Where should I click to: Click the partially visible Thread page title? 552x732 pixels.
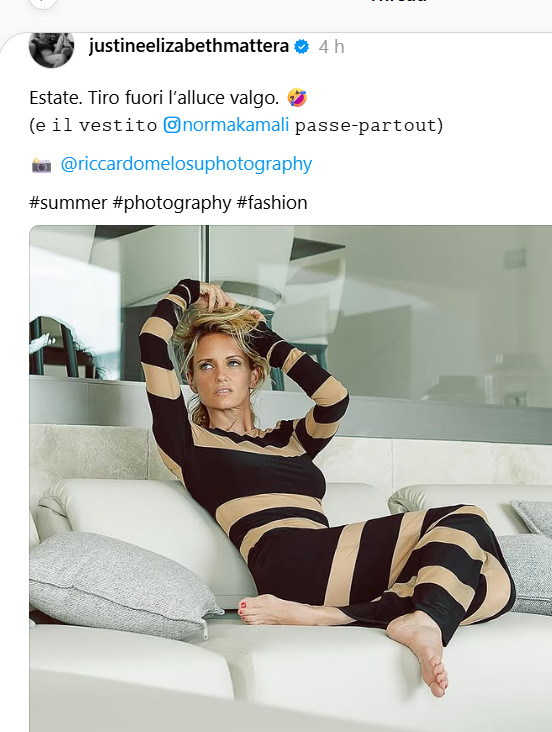pyautogui.click(x=399, y=2)
